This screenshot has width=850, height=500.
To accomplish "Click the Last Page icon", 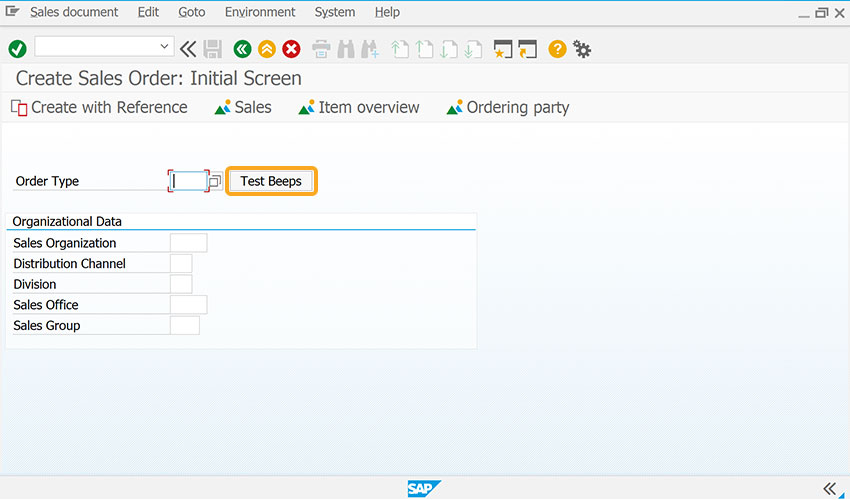I will [x=473, y=49].
